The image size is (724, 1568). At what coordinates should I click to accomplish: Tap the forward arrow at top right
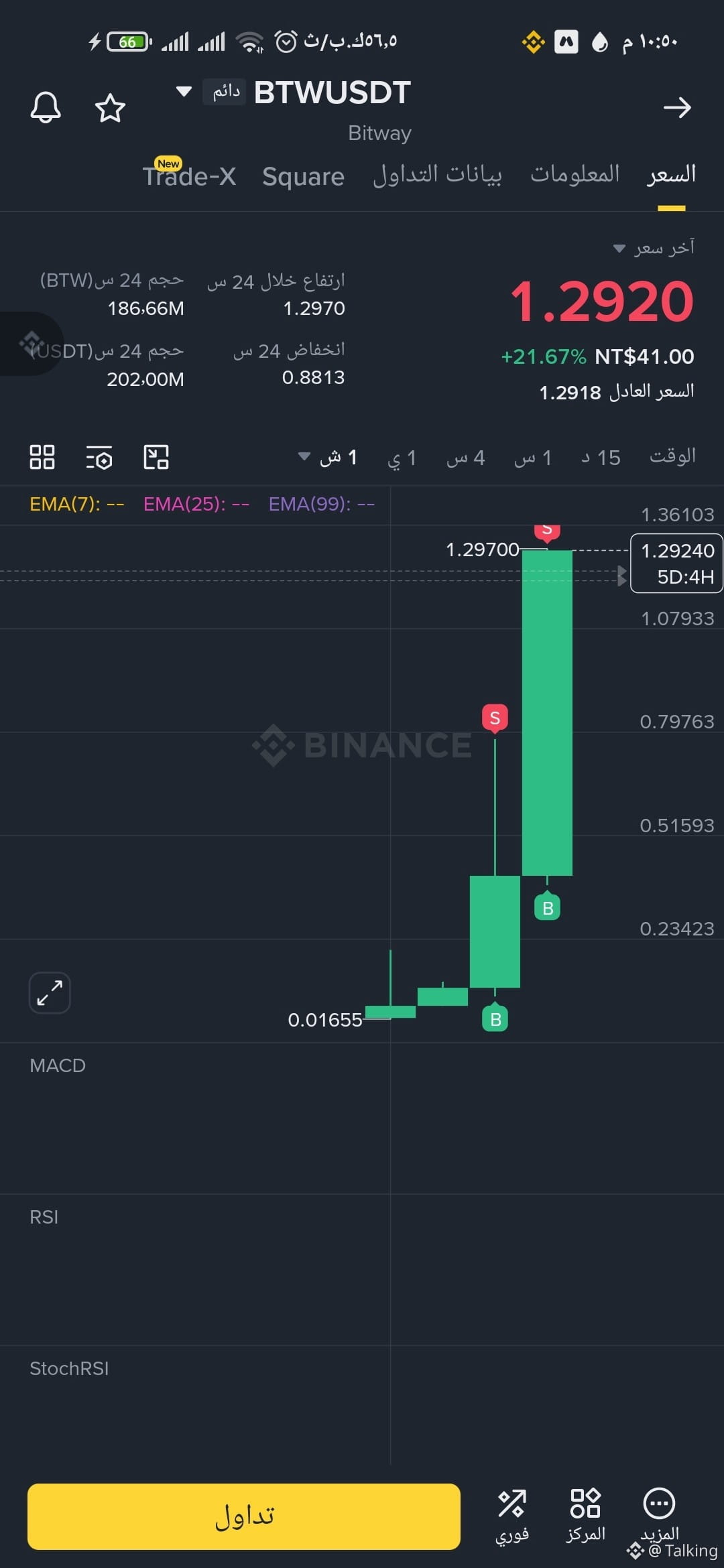(677, 107)
